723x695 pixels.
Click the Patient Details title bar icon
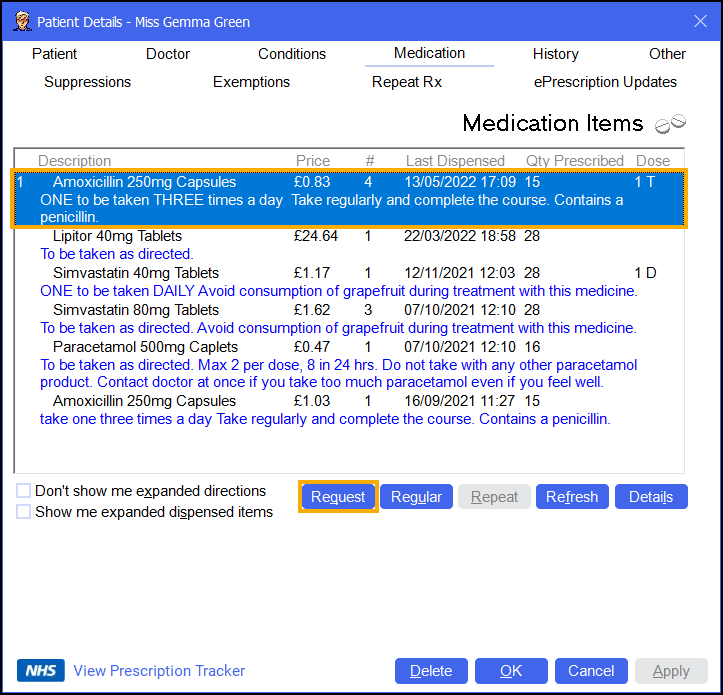[20, 21]
